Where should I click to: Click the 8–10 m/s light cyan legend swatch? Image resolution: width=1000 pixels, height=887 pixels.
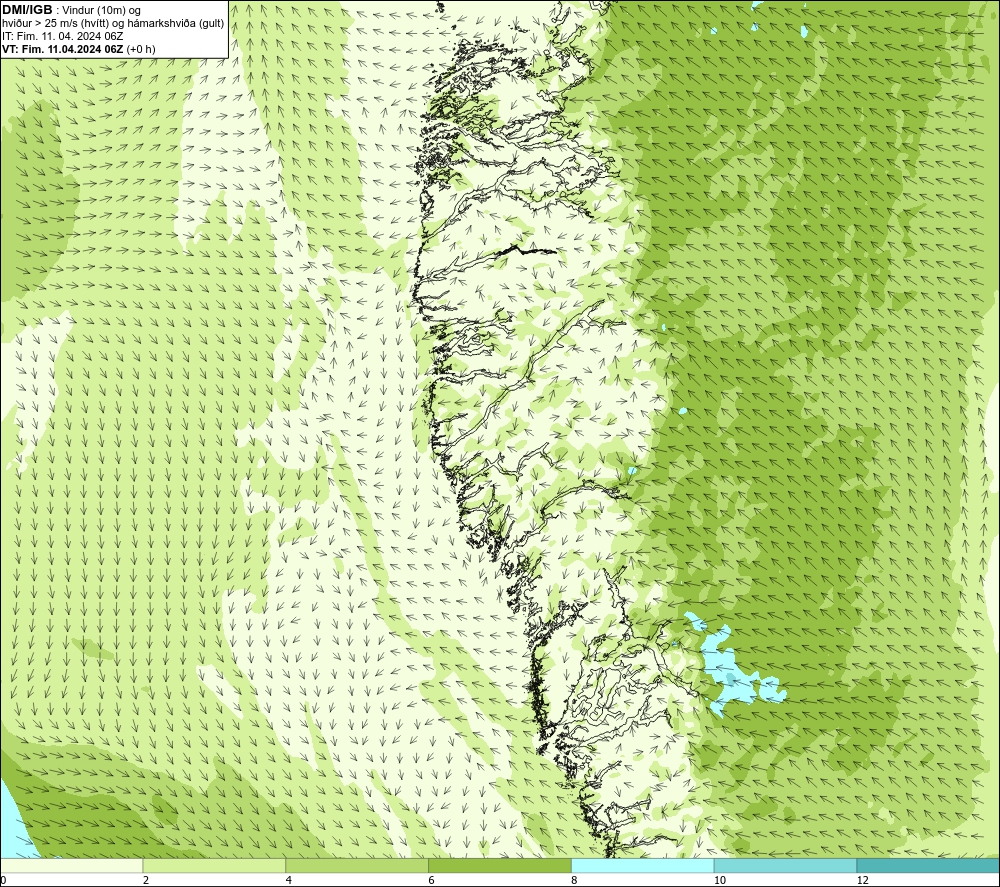pyautogui.click(x=643, y=865)
